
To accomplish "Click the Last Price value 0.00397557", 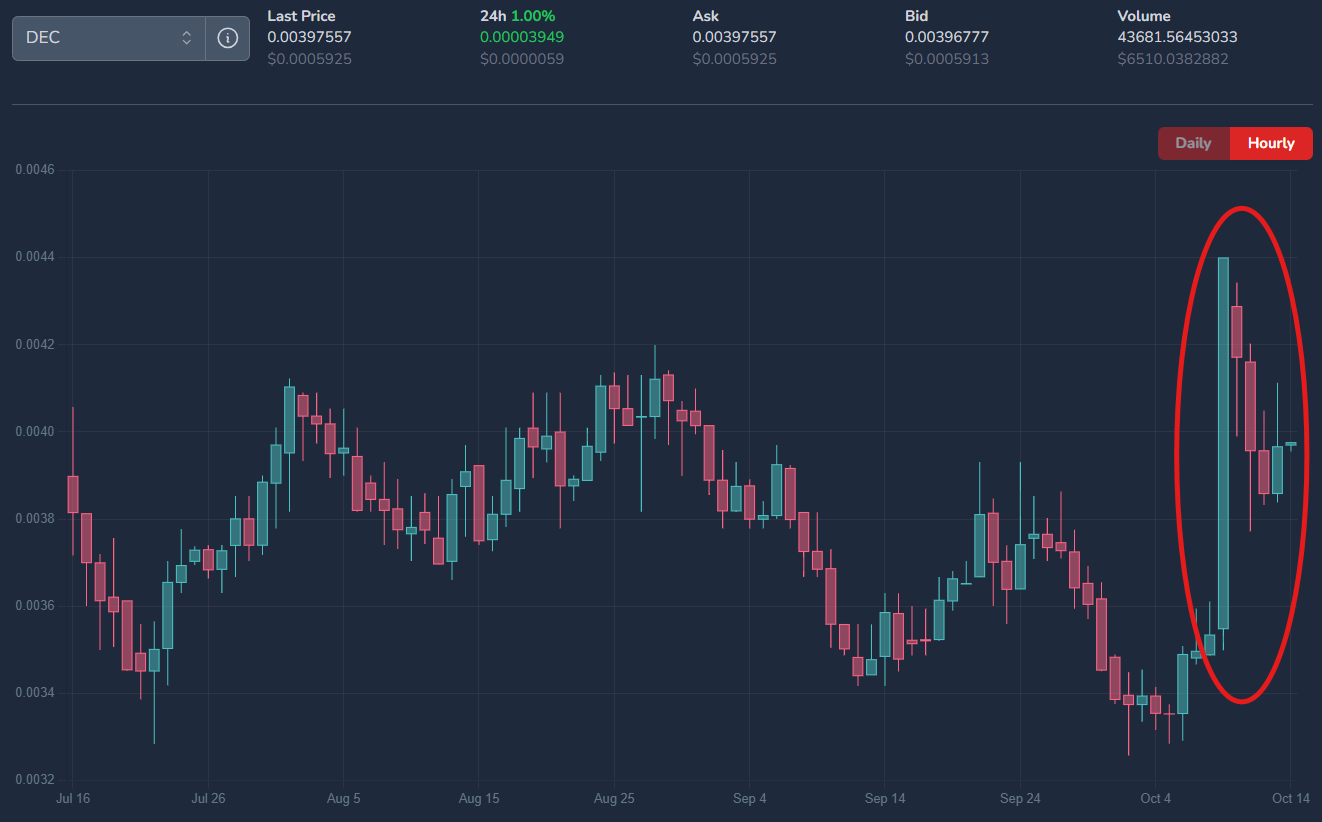I will 309,37.
